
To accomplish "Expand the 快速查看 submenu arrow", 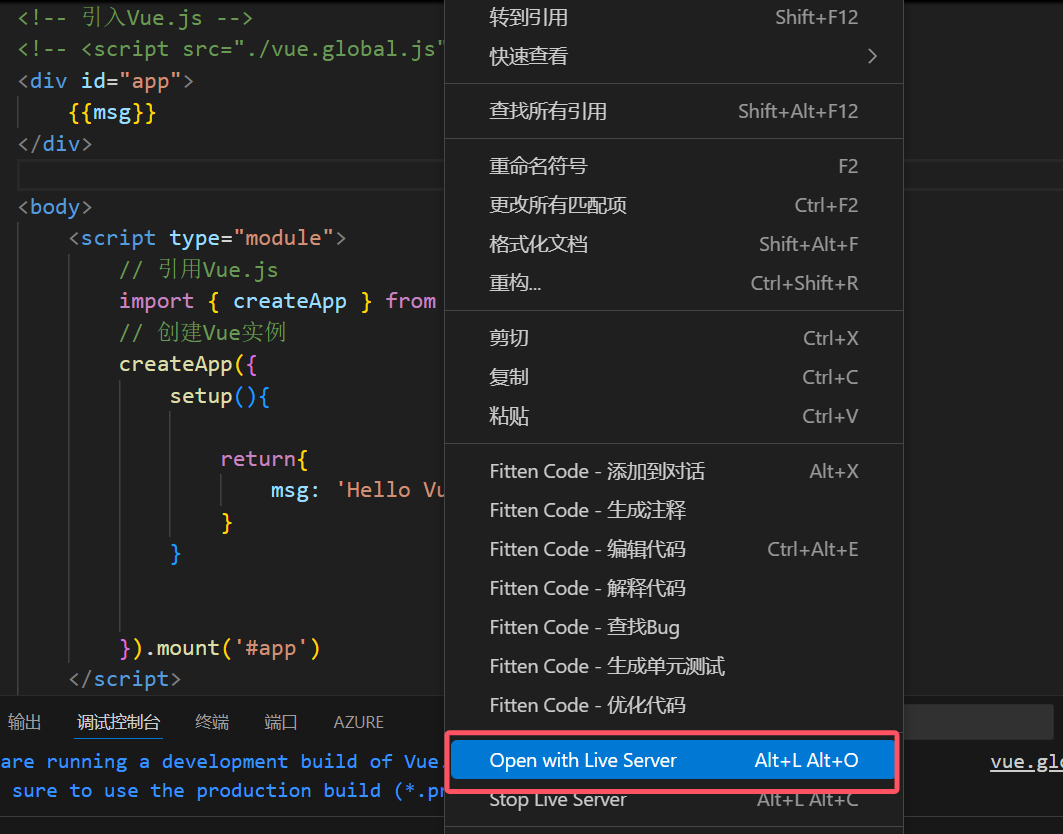I will [x=872, y=57].
